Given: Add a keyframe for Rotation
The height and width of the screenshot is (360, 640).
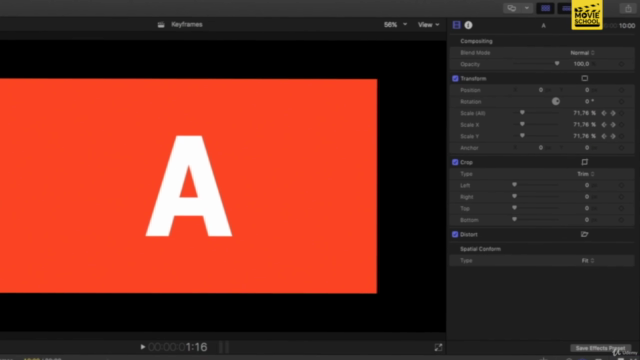Looking at the screenshot, I should (622, 101).
